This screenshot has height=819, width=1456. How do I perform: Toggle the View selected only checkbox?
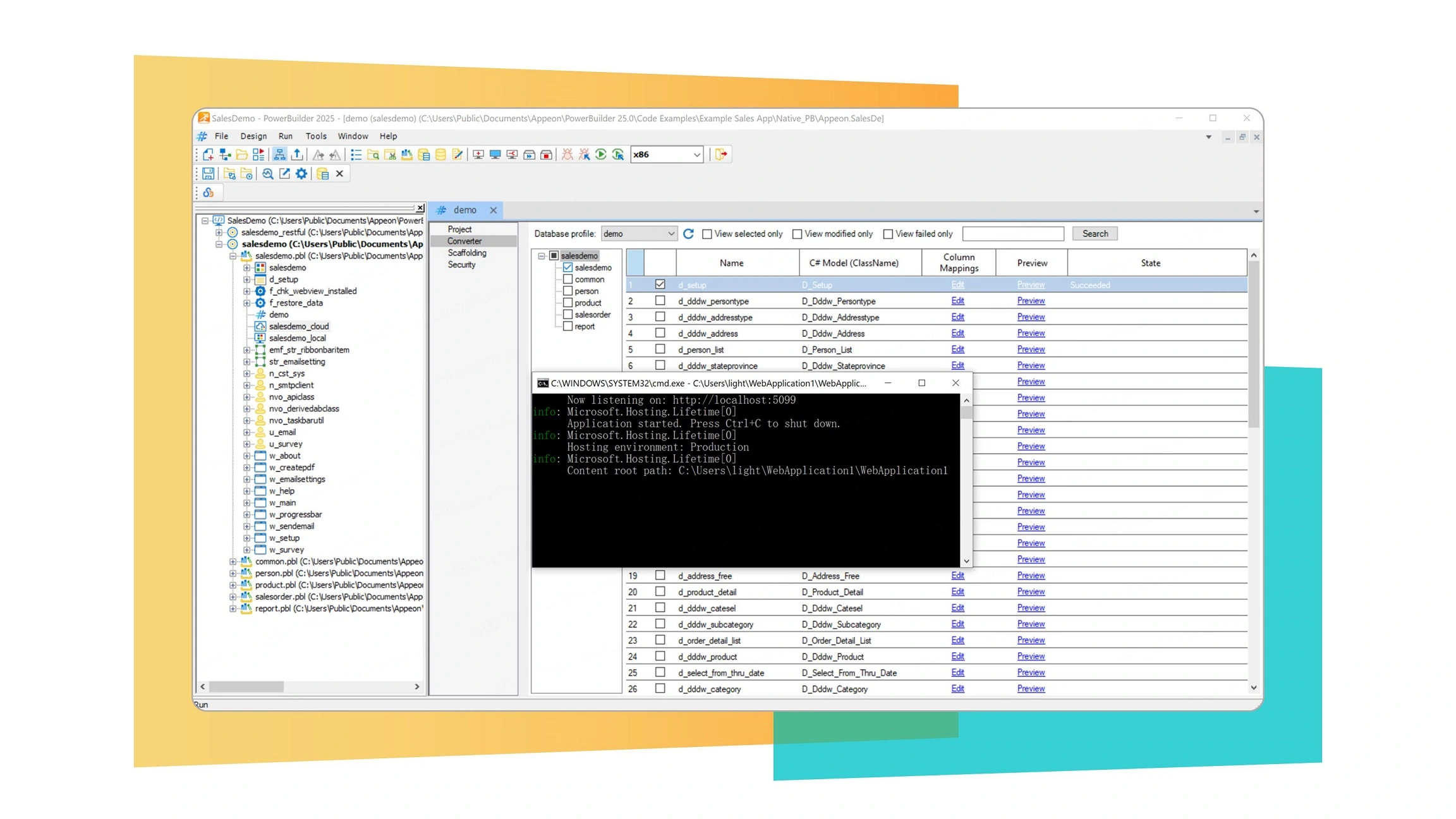pyautogui.click(x=708, y=233)
